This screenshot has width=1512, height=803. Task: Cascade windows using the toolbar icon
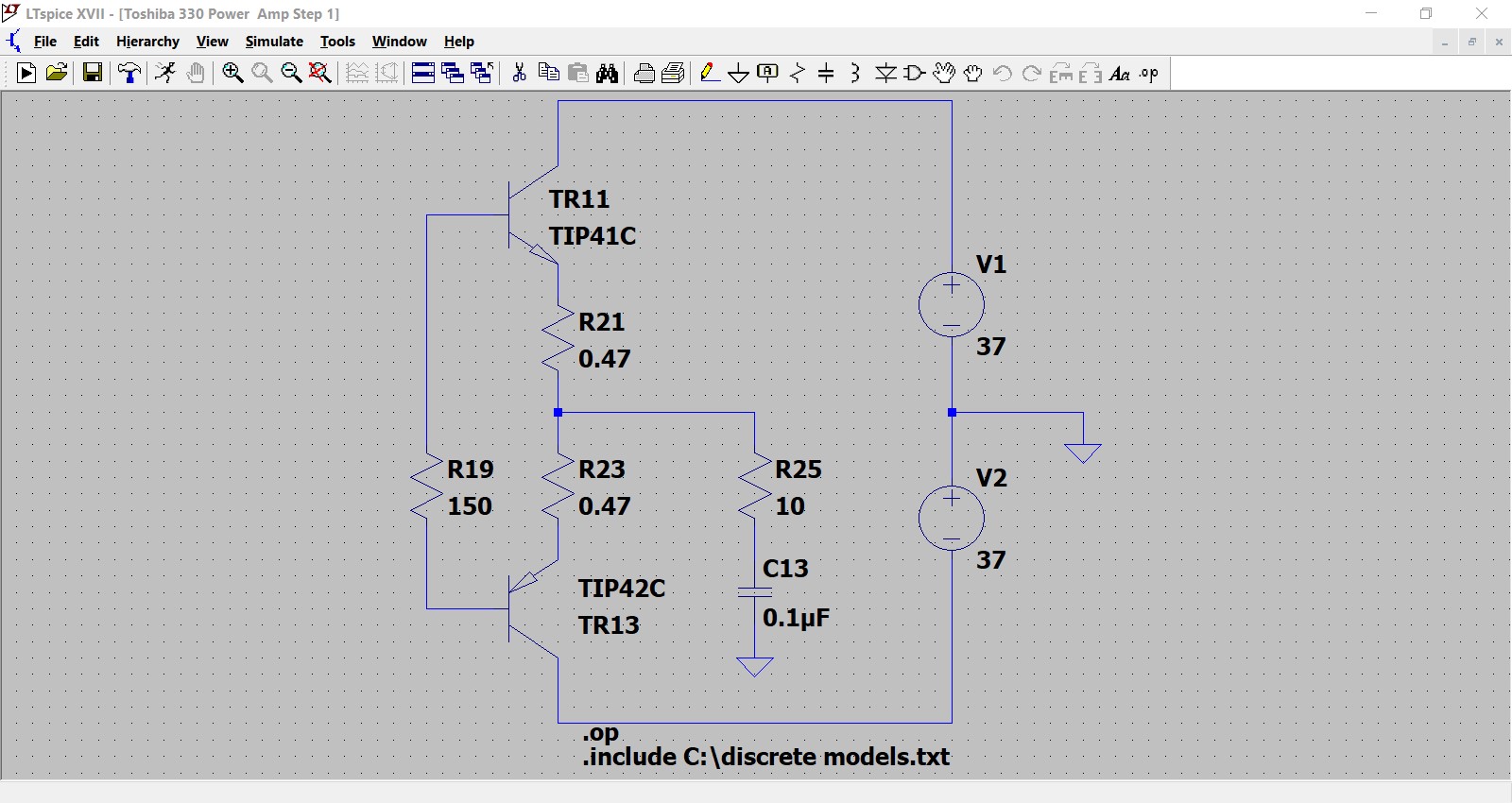coord(453,73)
